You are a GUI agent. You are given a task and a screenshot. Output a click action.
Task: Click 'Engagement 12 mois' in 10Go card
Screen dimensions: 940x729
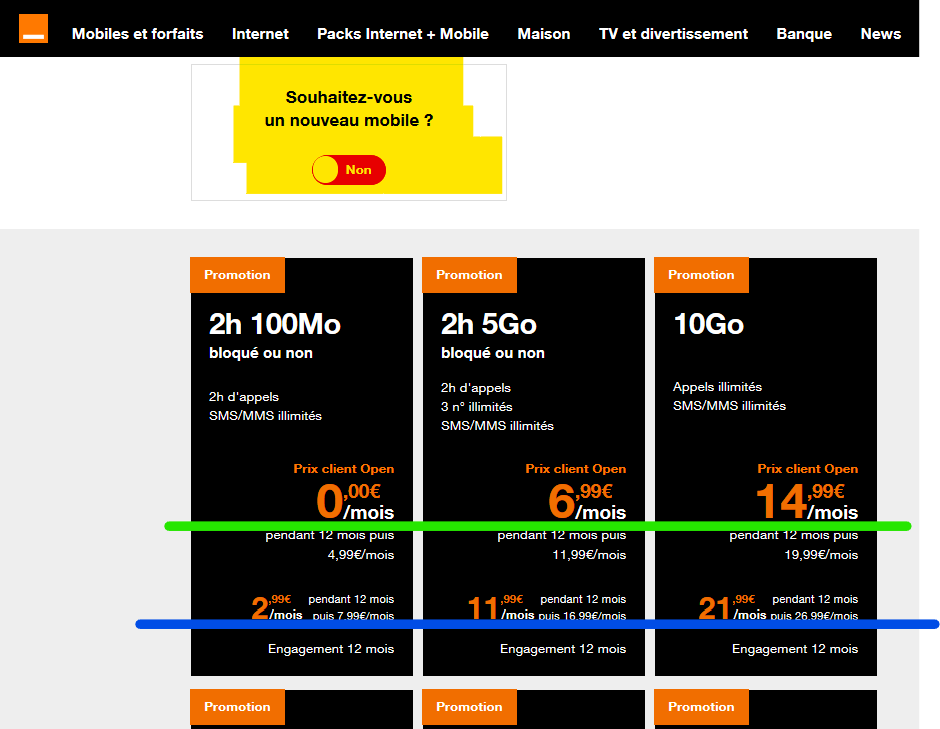(795, 649)
